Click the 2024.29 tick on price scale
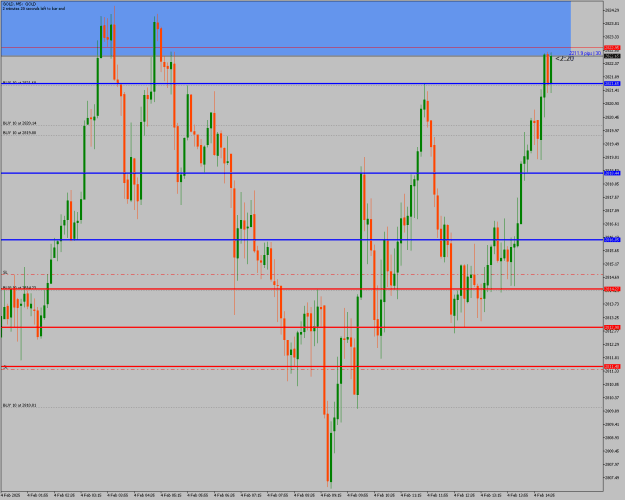Screen dimensions: 625x500 (x=611, y=10)
